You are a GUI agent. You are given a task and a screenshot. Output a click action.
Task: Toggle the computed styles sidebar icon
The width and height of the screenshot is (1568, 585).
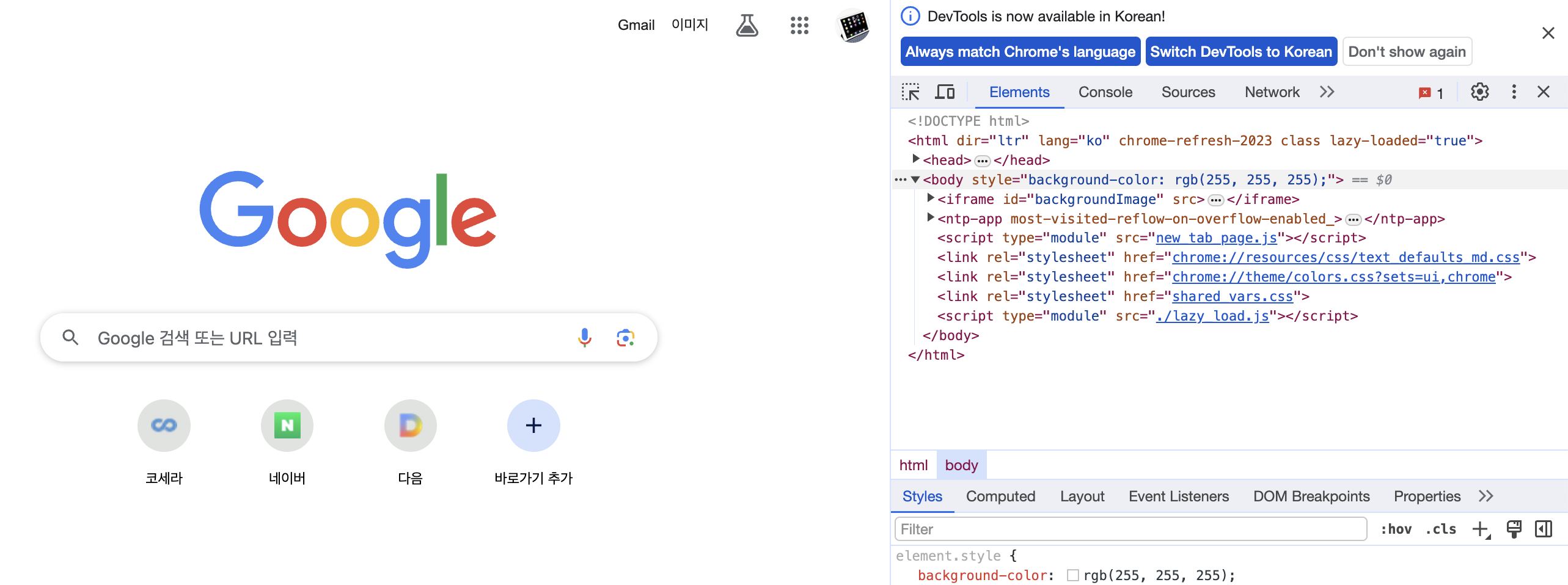[x=1544, y=529]
